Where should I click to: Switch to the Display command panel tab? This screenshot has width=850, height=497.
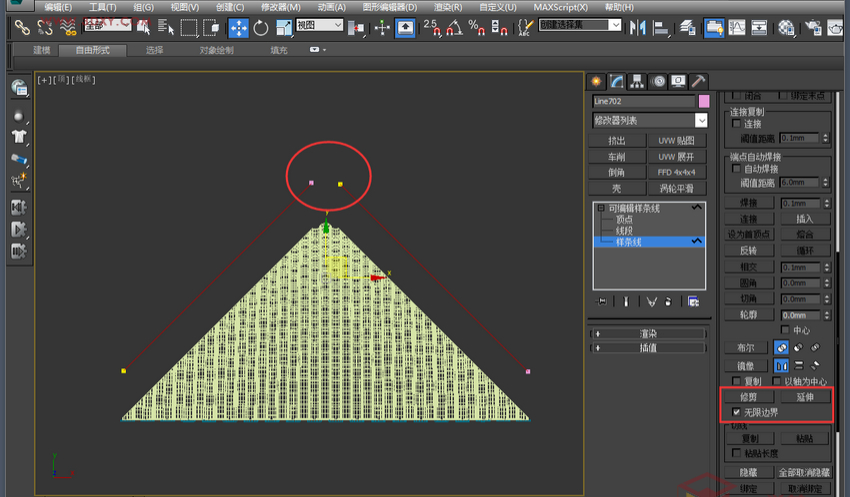click(x=678, y=81)
